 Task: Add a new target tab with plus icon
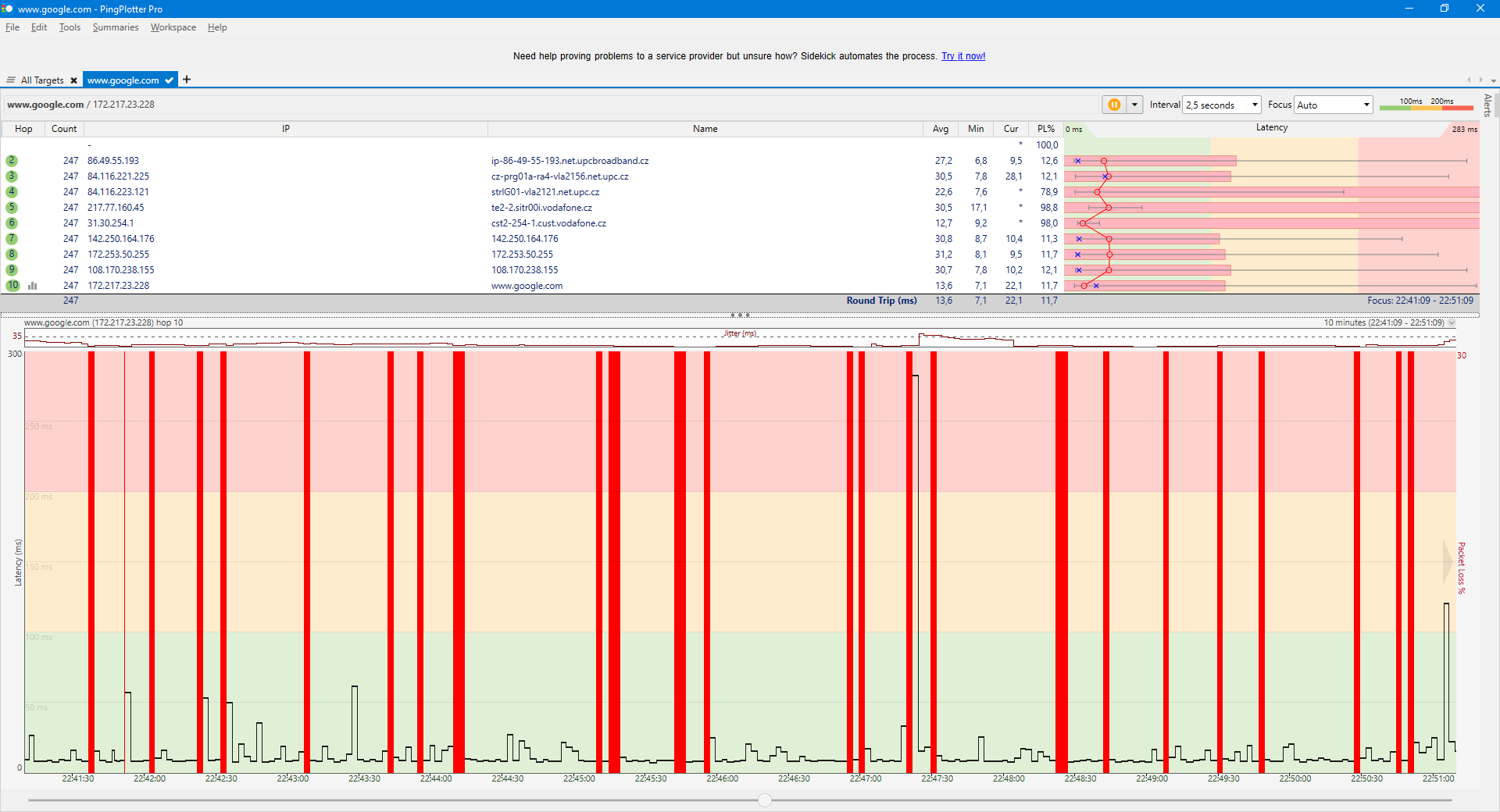[187, 80]
